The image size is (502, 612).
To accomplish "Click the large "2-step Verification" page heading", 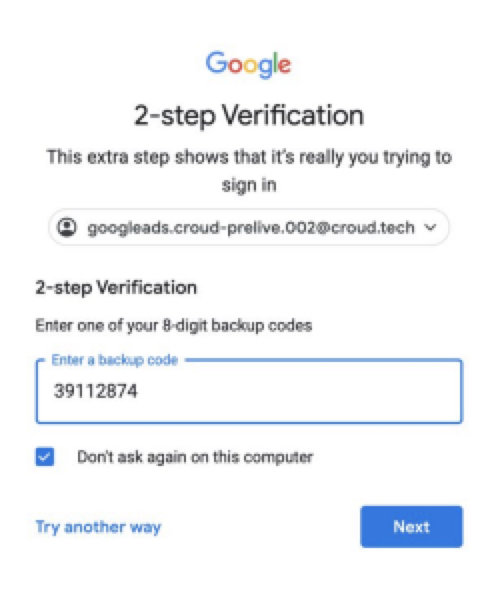I will pyautogui.click(x=249, y=116).
